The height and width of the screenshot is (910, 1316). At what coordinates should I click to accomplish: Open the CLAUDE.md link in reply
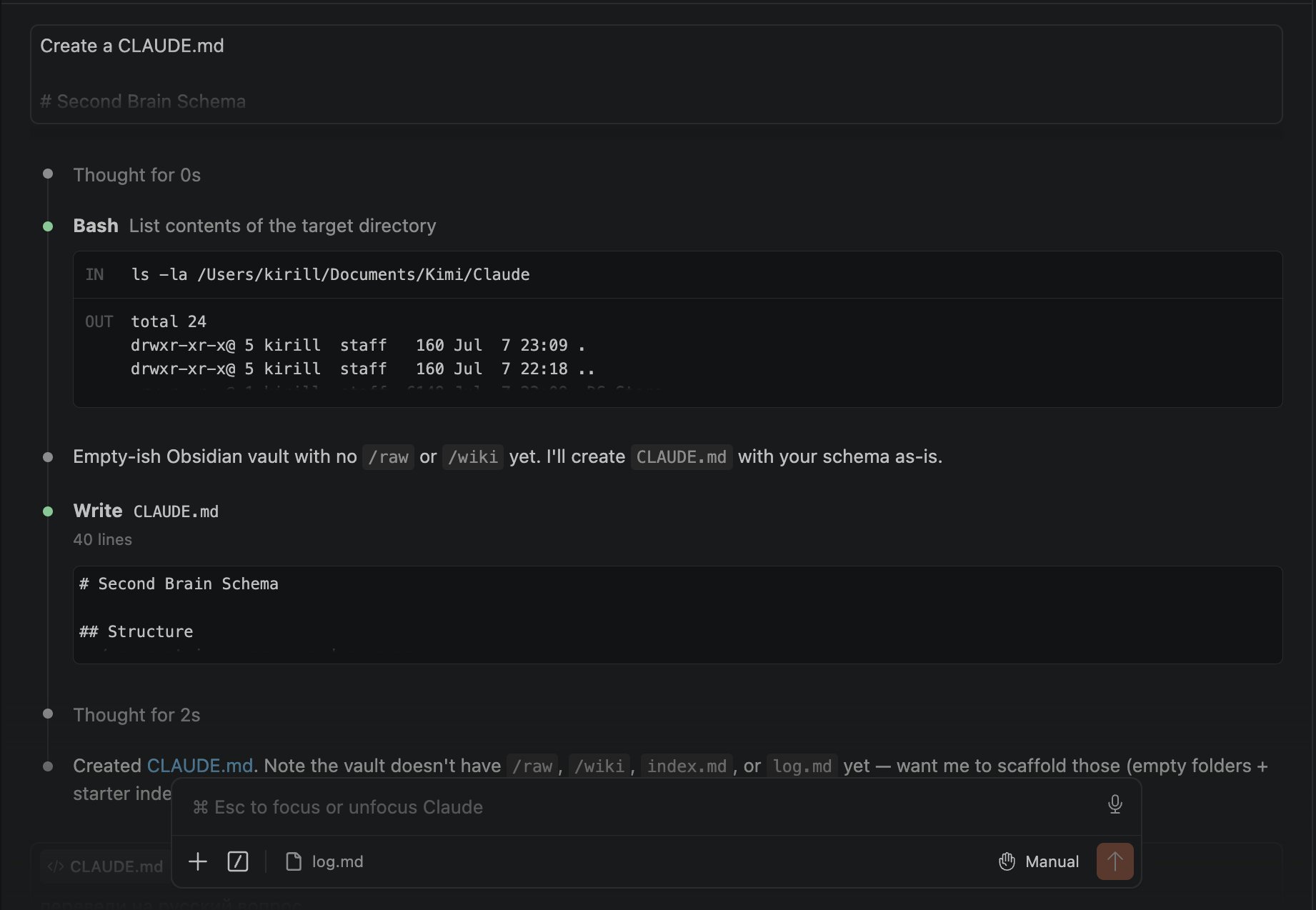click(x=199, y=766)
